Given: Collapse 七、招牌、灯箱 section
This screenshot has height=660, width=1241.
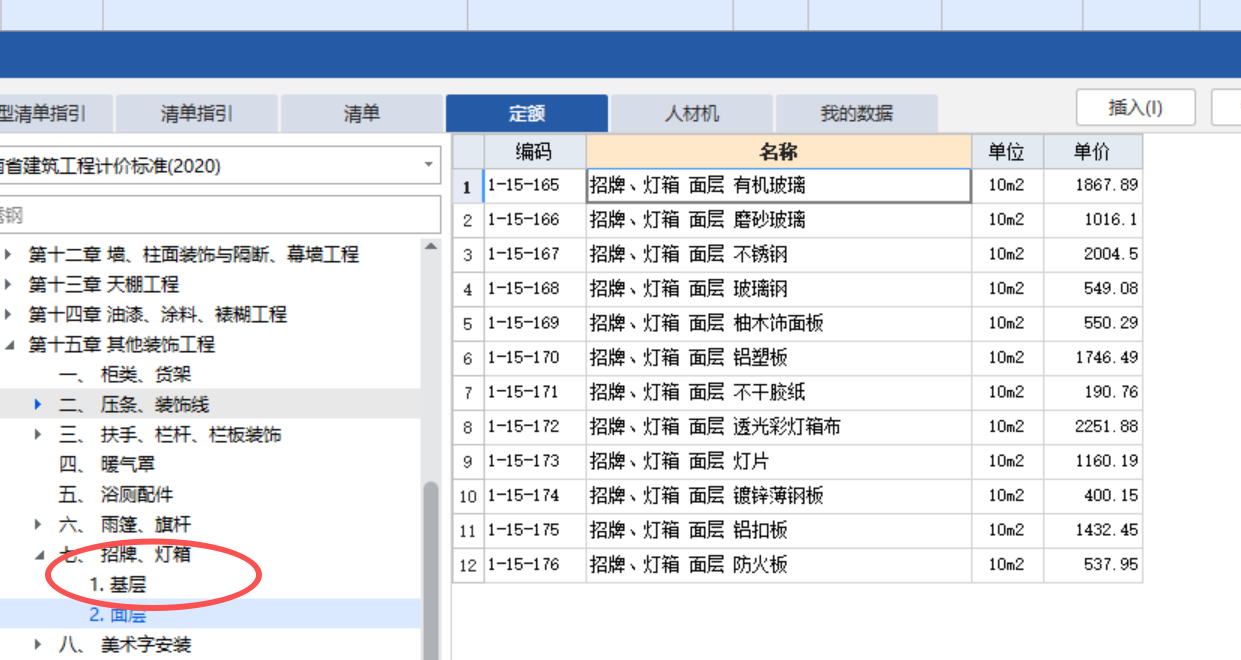Looking at the screenshot, I should (x=37, y=554).
